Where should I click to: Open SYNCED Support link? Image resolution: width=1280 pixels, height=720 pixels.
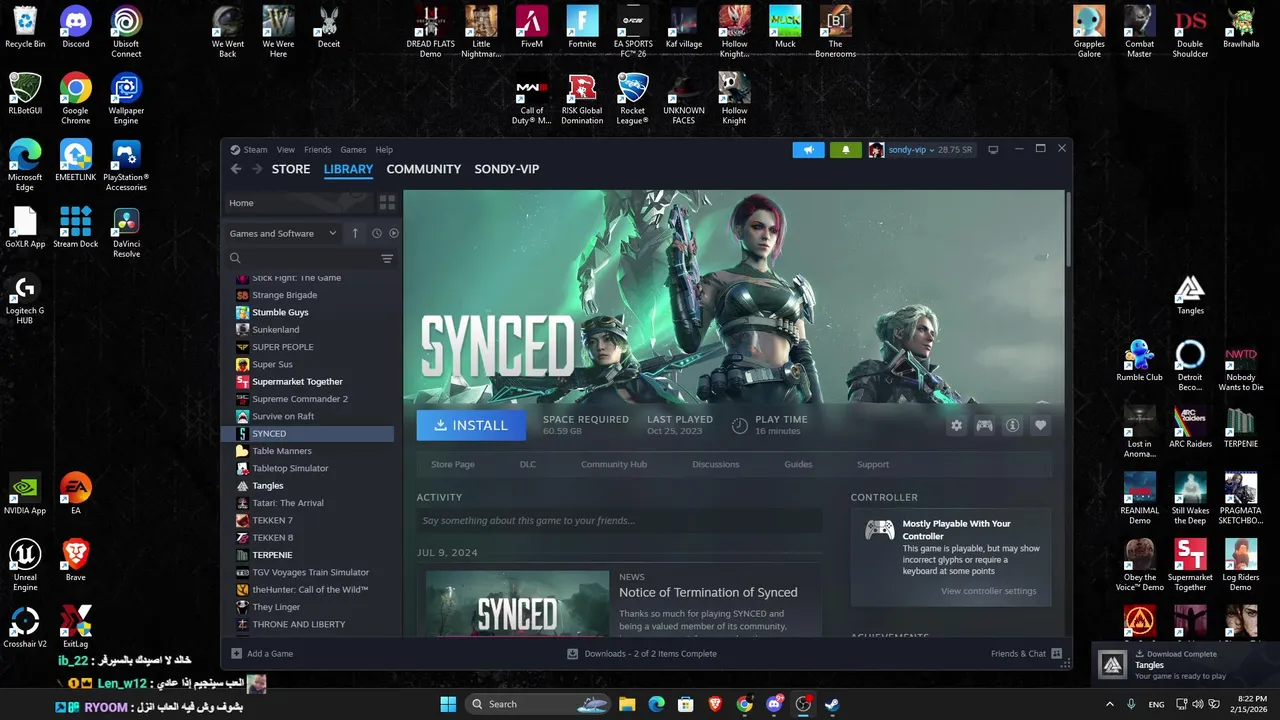pos(873,464)
